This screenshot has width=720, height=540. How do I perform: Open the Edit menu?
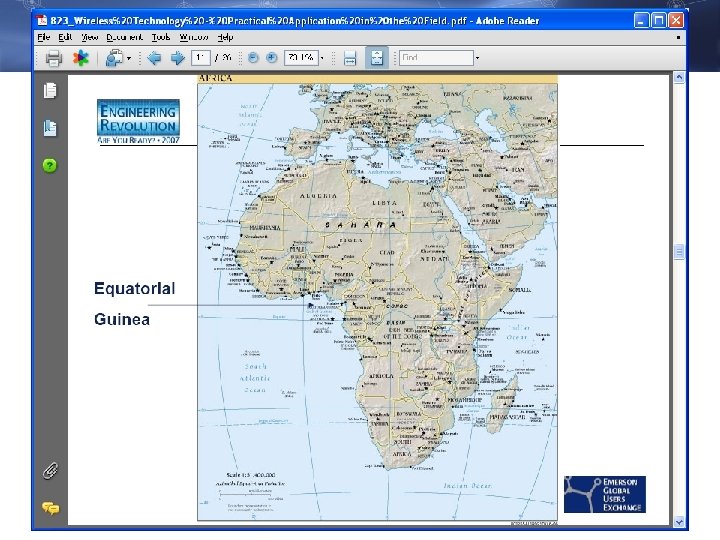(x=65, y=37)
